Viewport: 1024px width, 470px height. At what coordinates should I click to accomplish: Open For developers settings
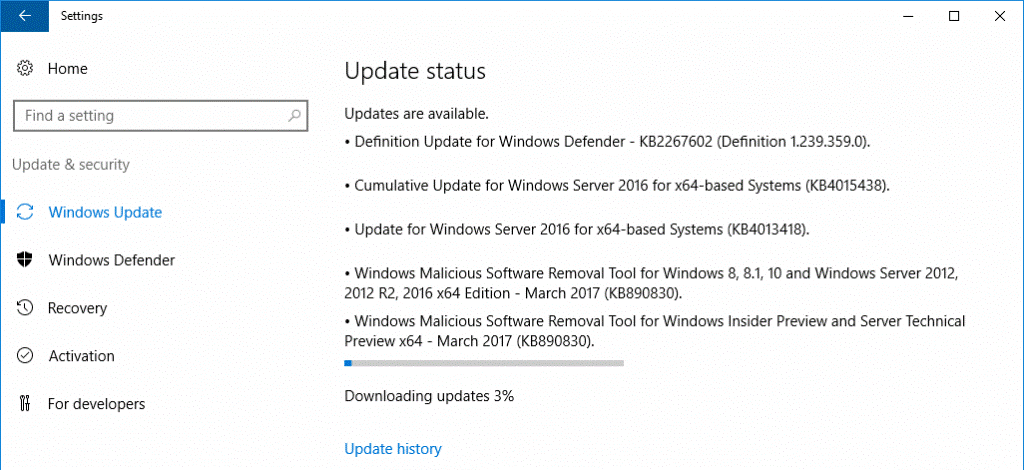(97, 404)
